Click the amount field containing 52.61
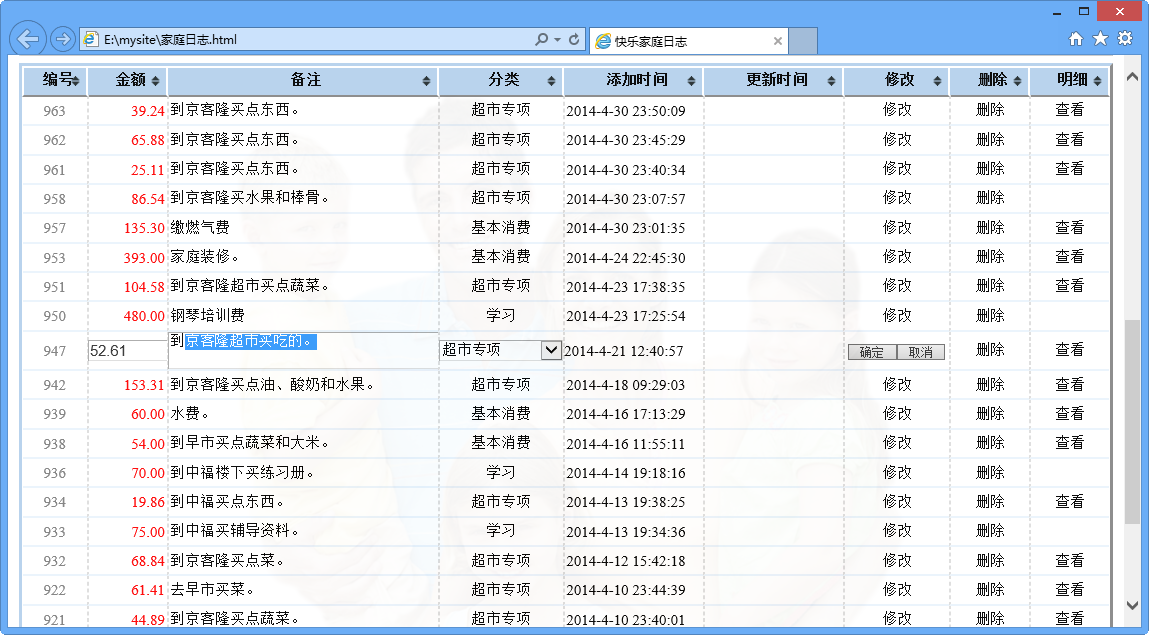 (x=128, y=351)
